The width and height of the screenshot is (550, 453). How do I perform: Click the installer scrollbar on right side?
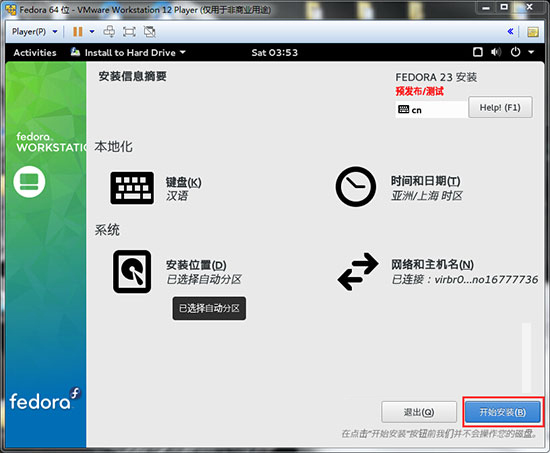pyautogui.click(x=526, y=358)
